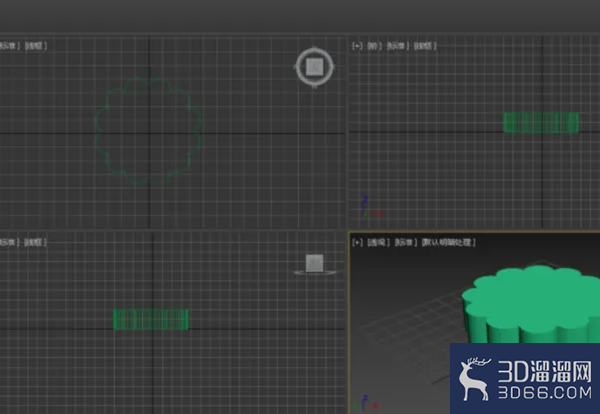The height and width of the screenshot is (414, 600).
Task: Open the wireframe label in the bottom-left viewport
Action: pos(35,243)
